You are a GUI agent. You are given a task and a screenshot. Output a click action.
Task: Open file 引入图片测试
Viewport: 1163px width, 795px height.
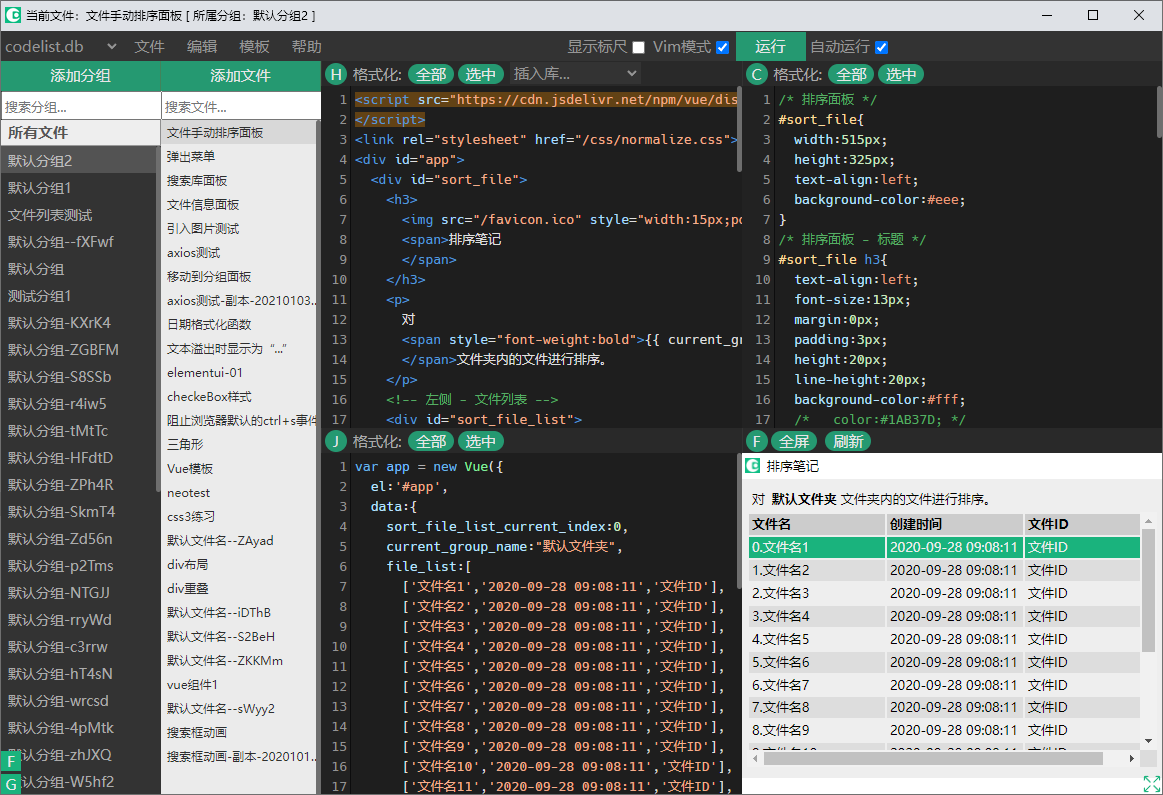239,228
